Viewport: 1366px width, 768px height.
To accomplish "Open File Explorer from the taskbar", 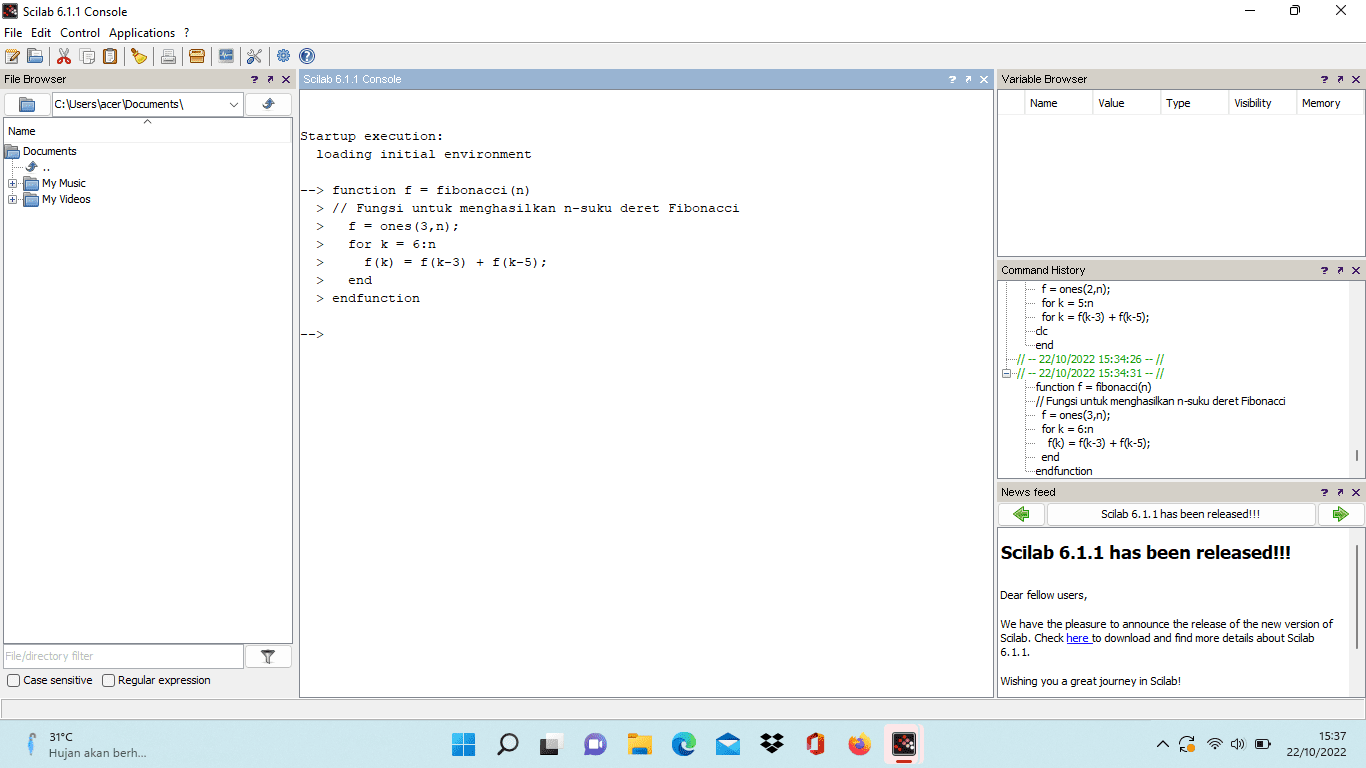I will click(x=639, y=744).
